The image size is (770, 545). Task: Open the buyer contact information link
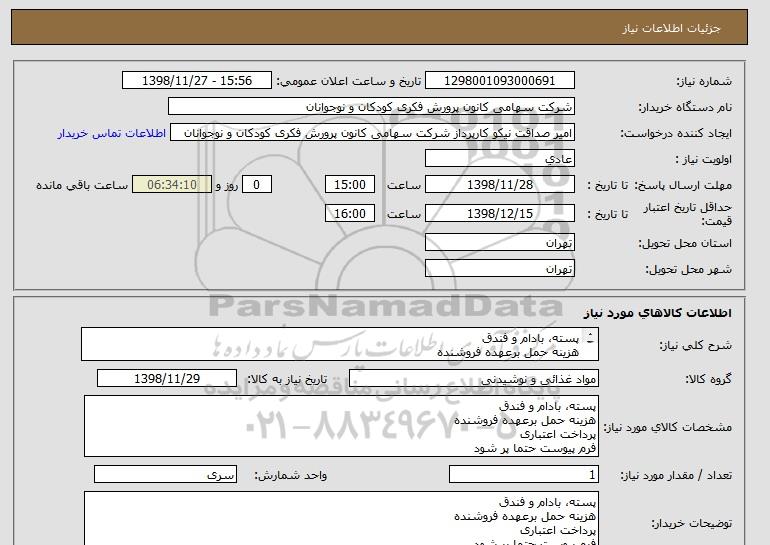click(x=111, y=134)
